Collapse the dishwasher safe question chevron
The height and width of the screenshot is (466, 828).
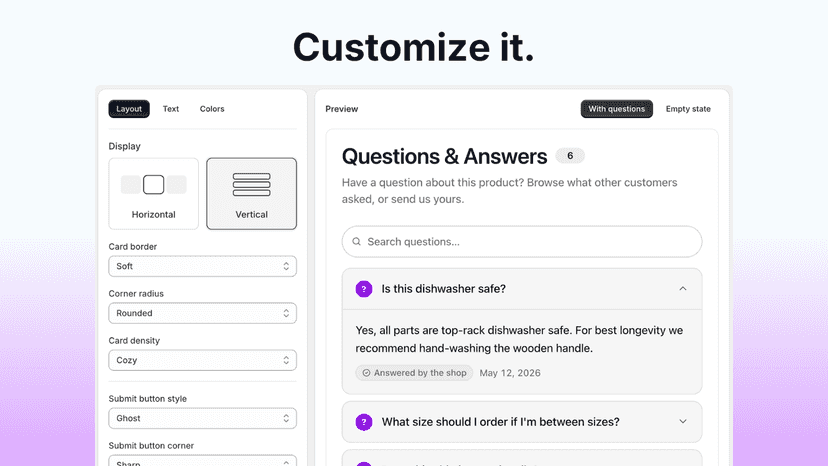click(x=683, y=288)
